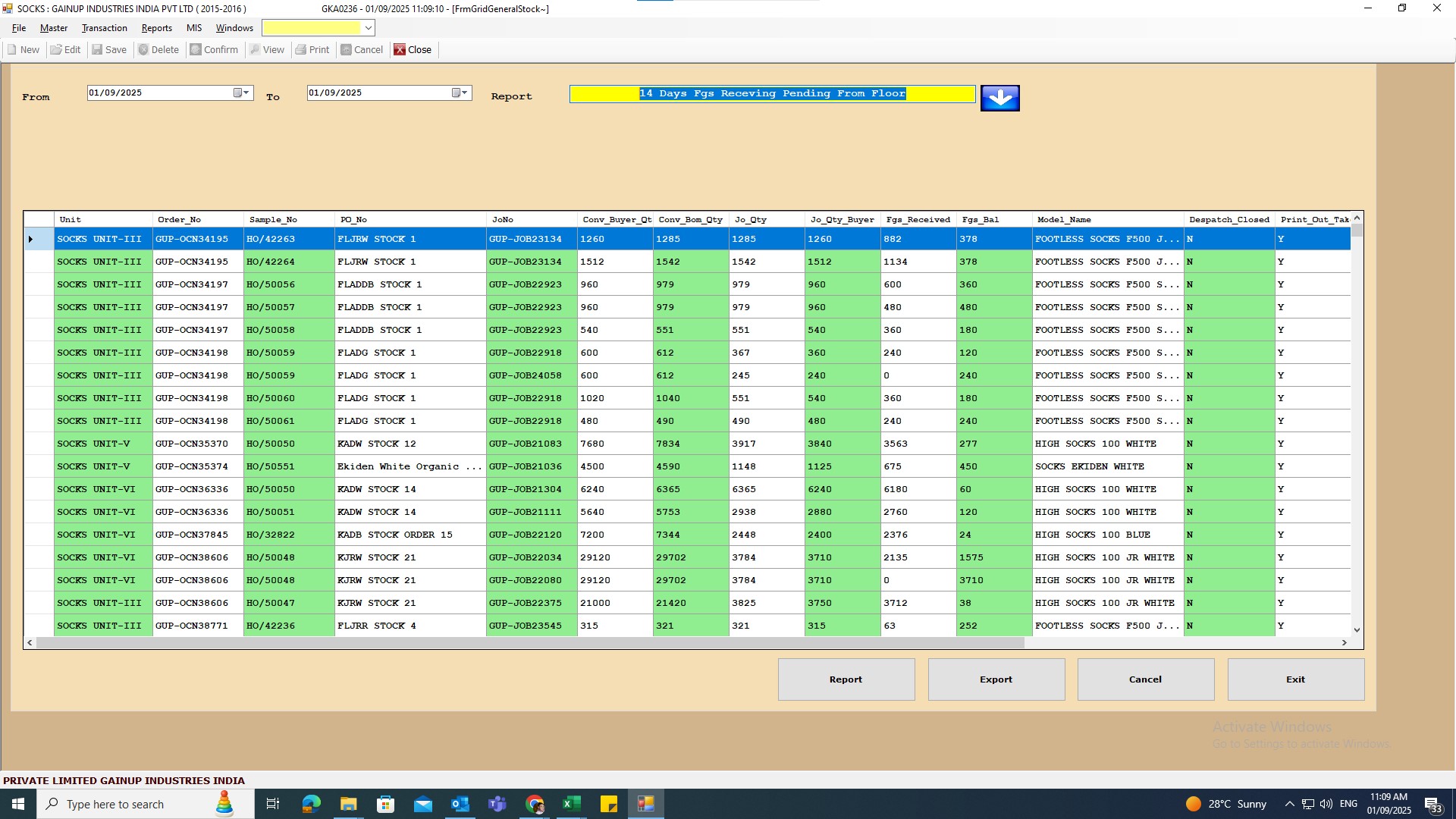Open the From date calendar dropdown

[241, 93]
